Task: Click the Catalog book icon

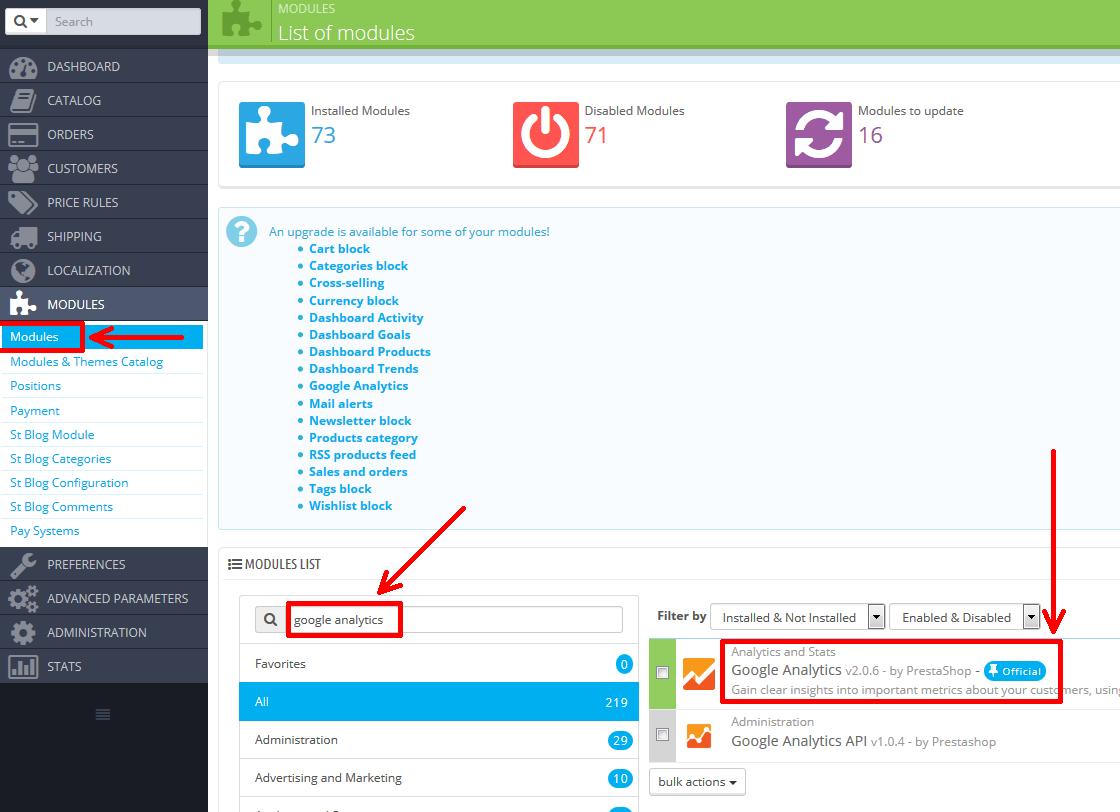Action: click(x=23, y=101)
